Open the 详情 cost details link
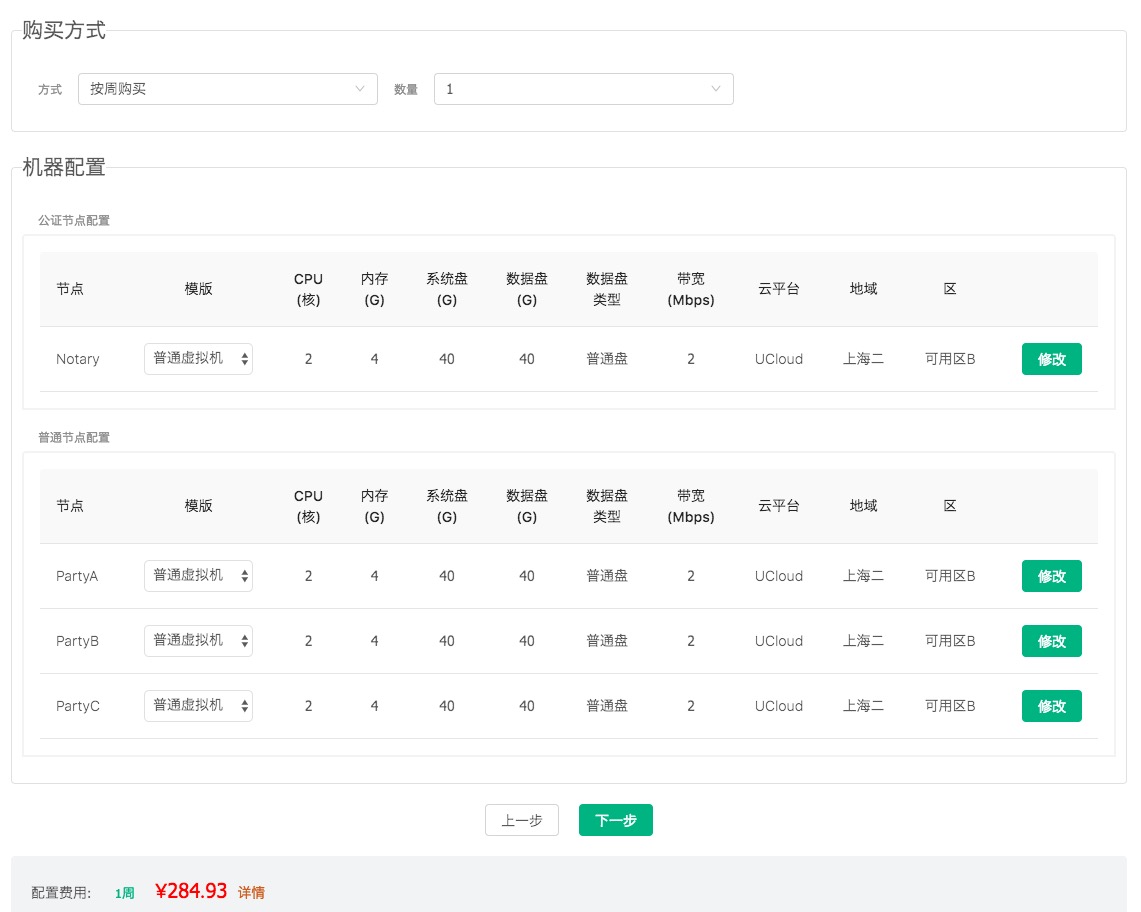1141x912 pixels. pyautogui.click(x=251, y=892)
